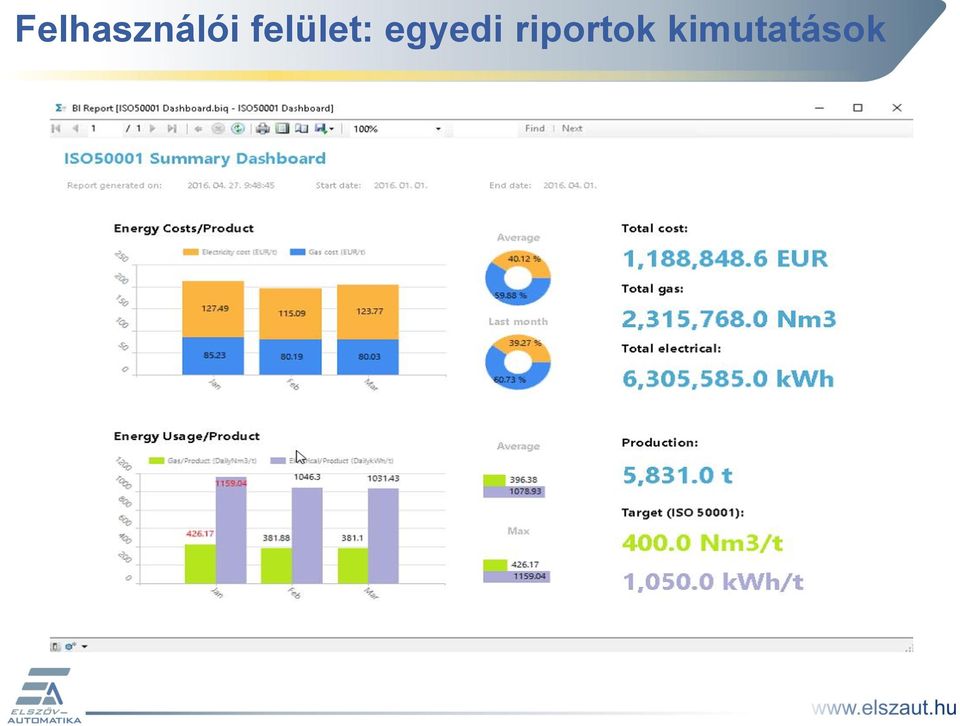Click the production value 5,831.0 t
Viewport: 960px width, 726px height.
[677, 475]
